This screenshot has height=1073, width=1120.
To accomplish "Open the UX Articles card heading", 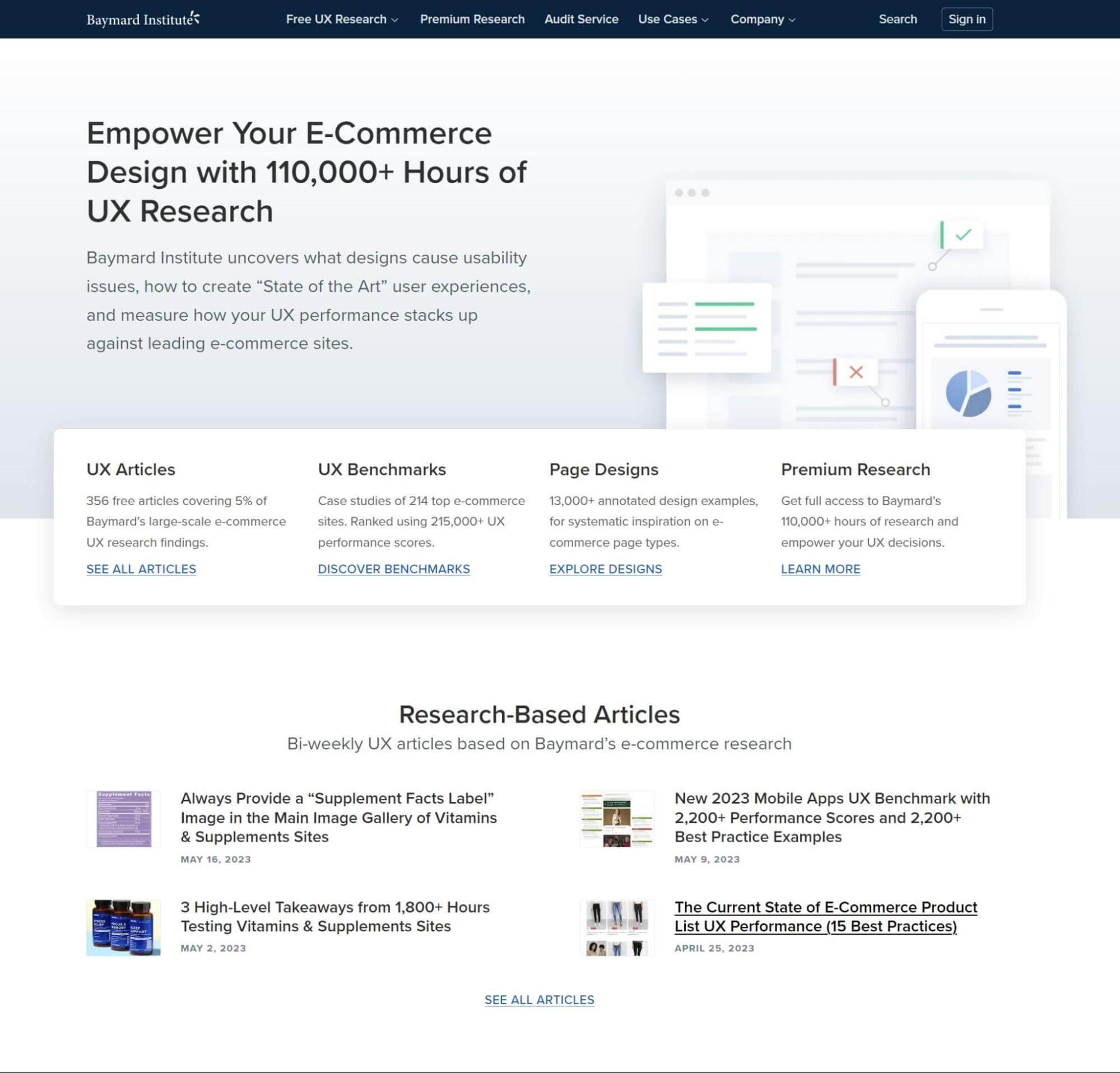I will (x=131, y=469).
